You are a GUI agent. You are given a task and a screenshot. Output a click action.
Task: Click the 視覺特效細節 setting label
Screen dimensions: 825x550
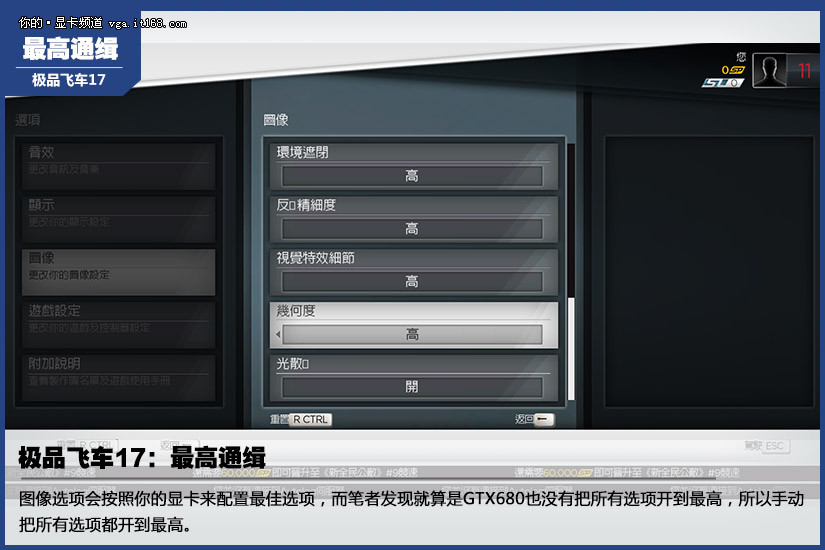point(316,258)
